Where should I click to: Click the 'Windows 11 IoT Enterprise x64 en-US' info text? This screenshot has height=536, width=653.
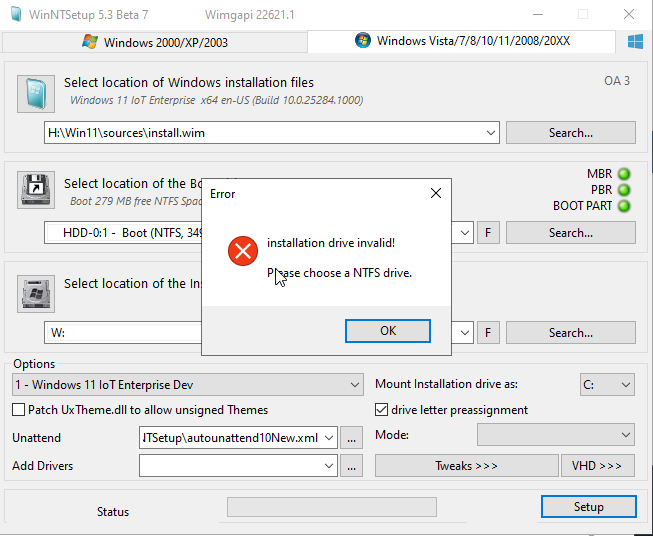(217, 100)
